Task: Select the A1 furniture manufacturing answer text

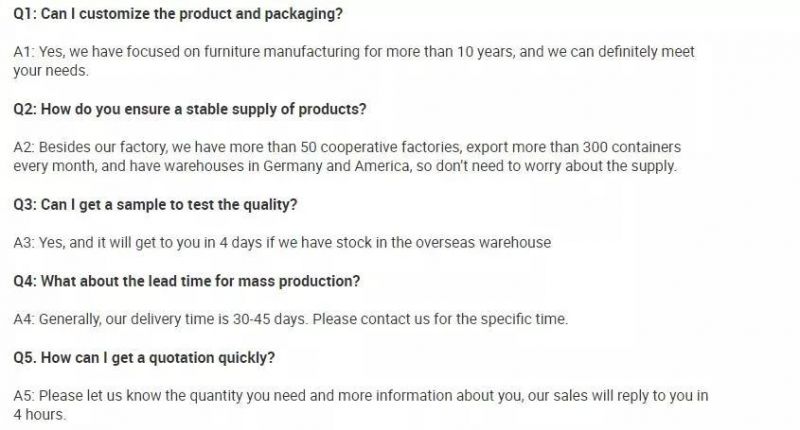Action: point(354,61)
